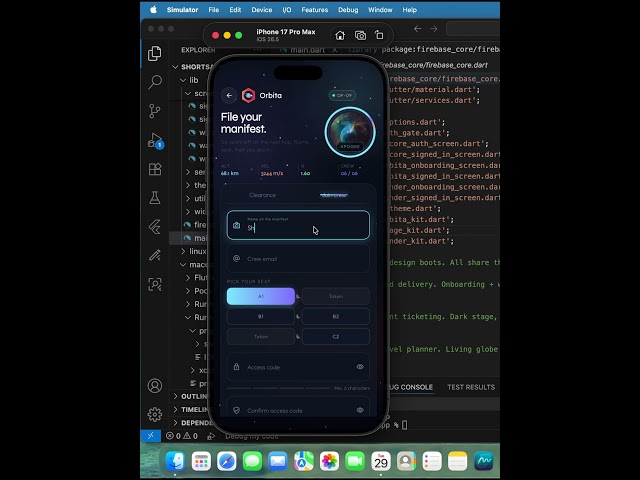Open Photos from the Dock
The width and height of the screenshot is (640, 480).
click(x=329, y=461)
